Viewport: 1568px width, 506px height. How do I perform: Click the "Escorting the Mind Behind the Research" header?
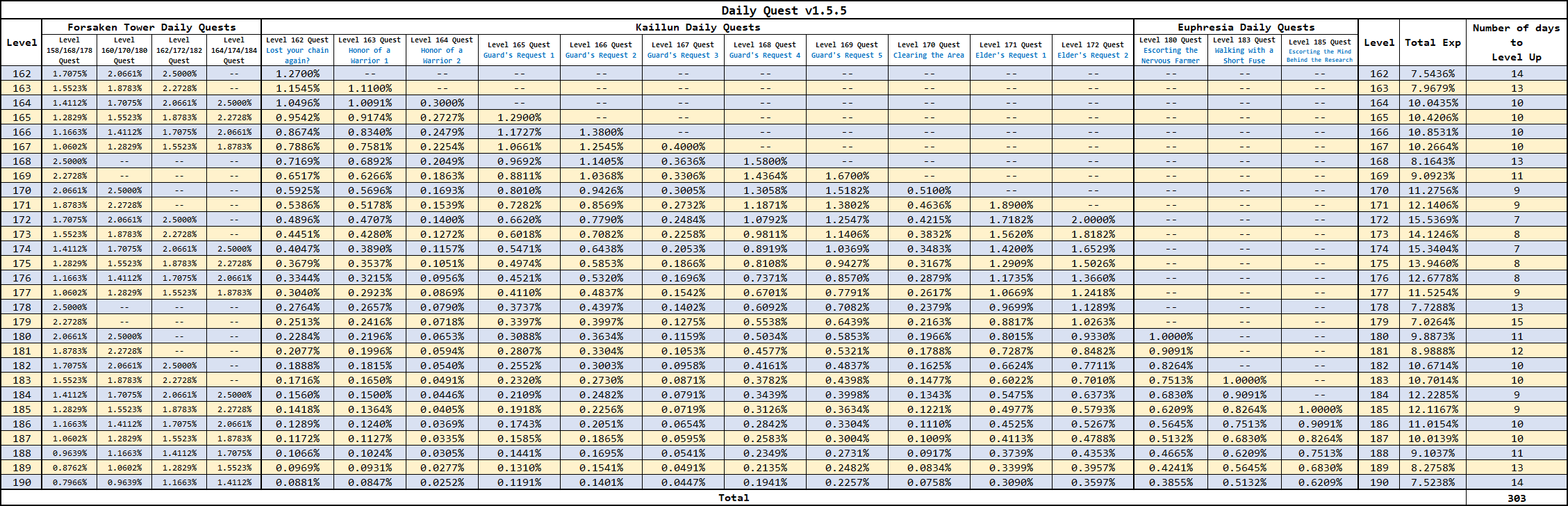[x=1319, y=51]
